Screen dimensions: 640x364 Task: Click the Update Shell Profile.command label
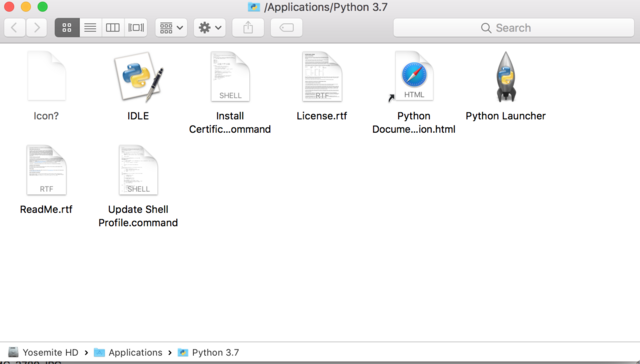tap(138, 216)
